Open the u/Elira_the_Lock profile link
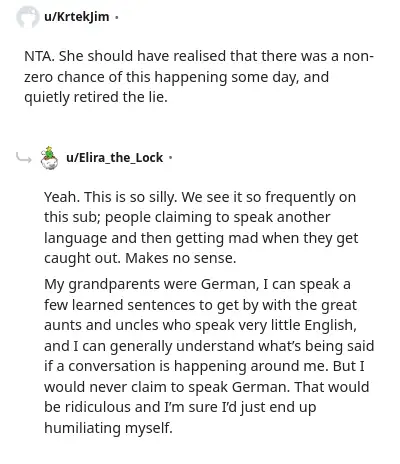400x464 pixels. [115, 157]
